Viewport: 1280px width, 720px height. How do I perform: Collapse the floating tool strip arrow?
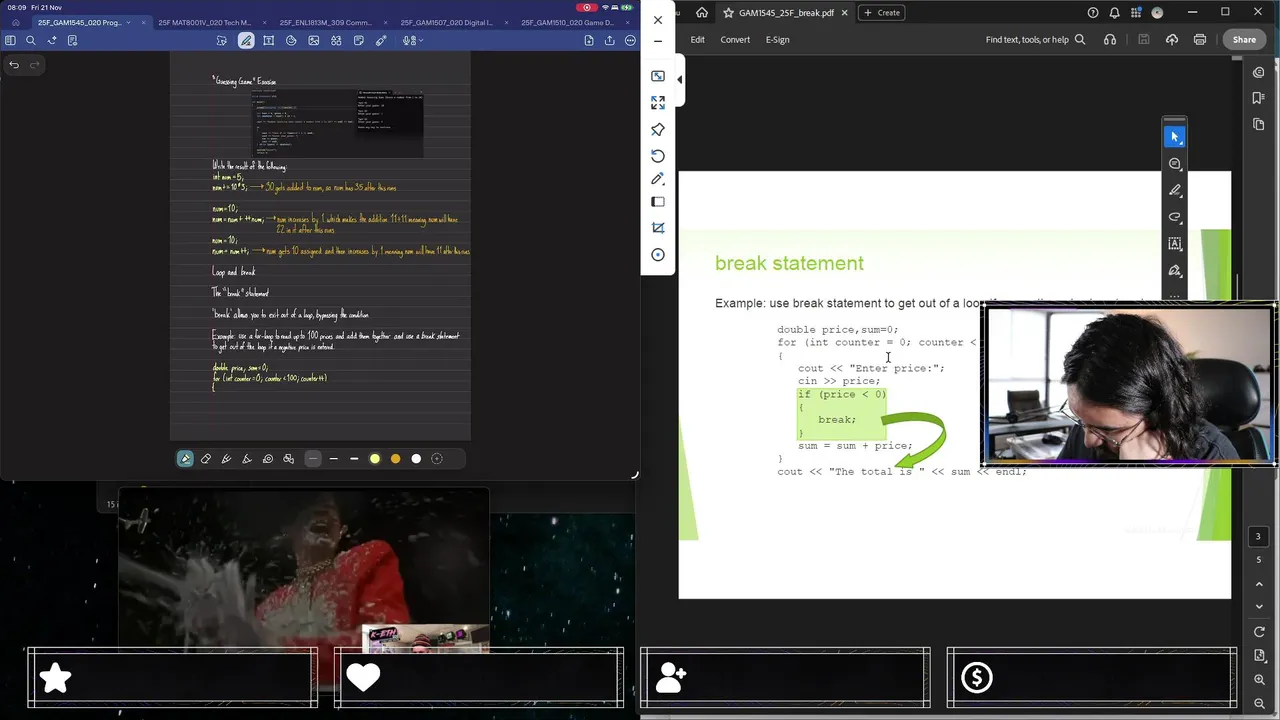(x=680, y=80)
